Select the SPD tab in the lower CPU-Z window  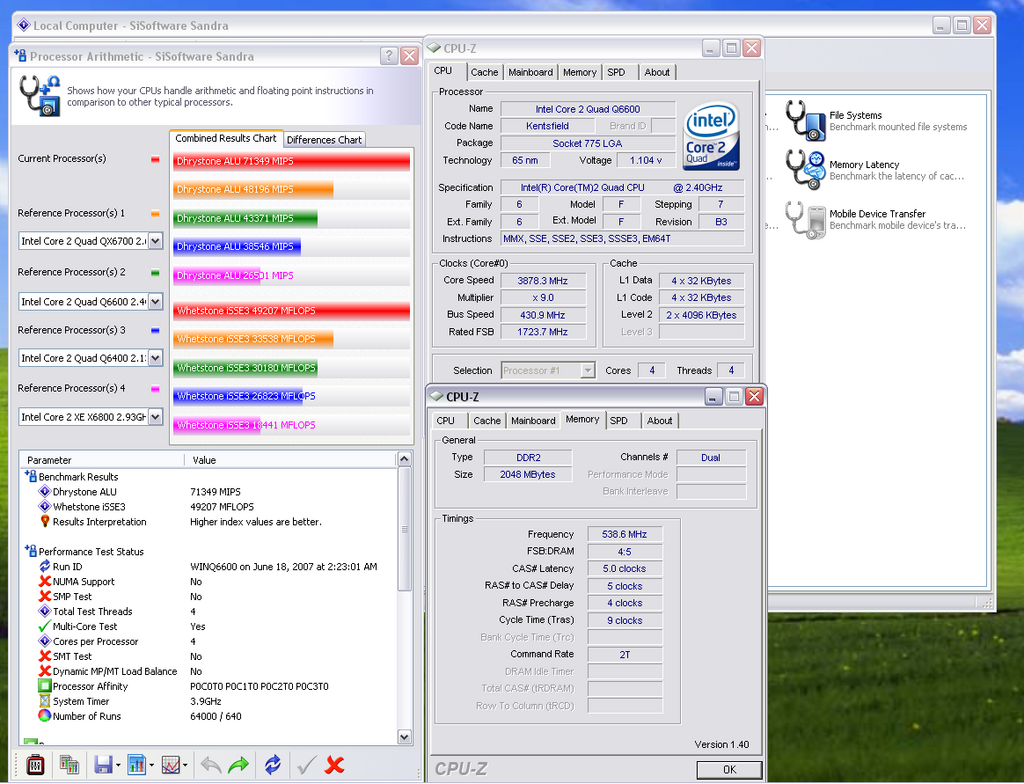click(619, 421)
